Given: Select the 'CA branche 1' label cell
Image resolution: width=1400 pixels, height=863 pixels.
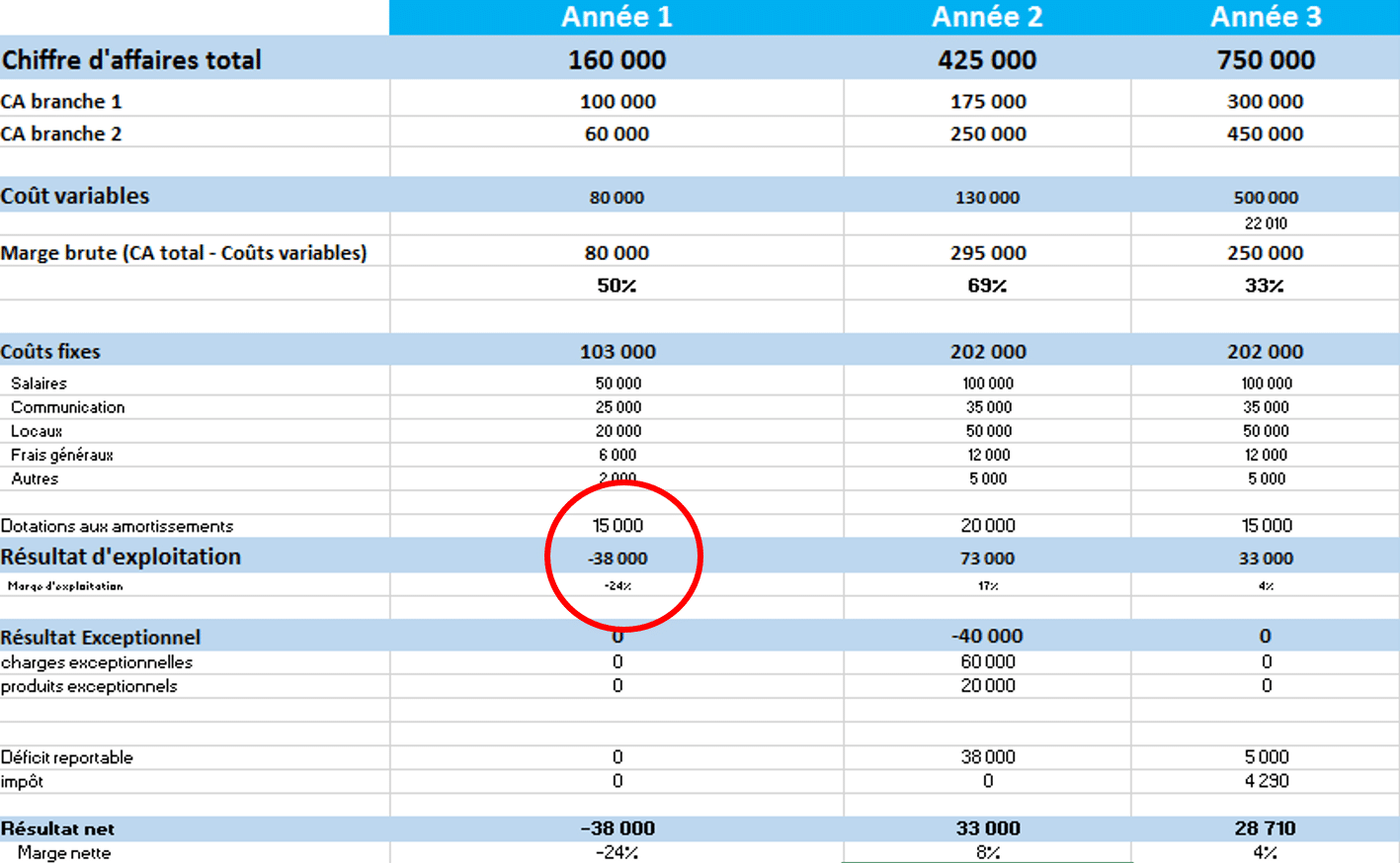Looking at the screenshot, I should 61,101.
